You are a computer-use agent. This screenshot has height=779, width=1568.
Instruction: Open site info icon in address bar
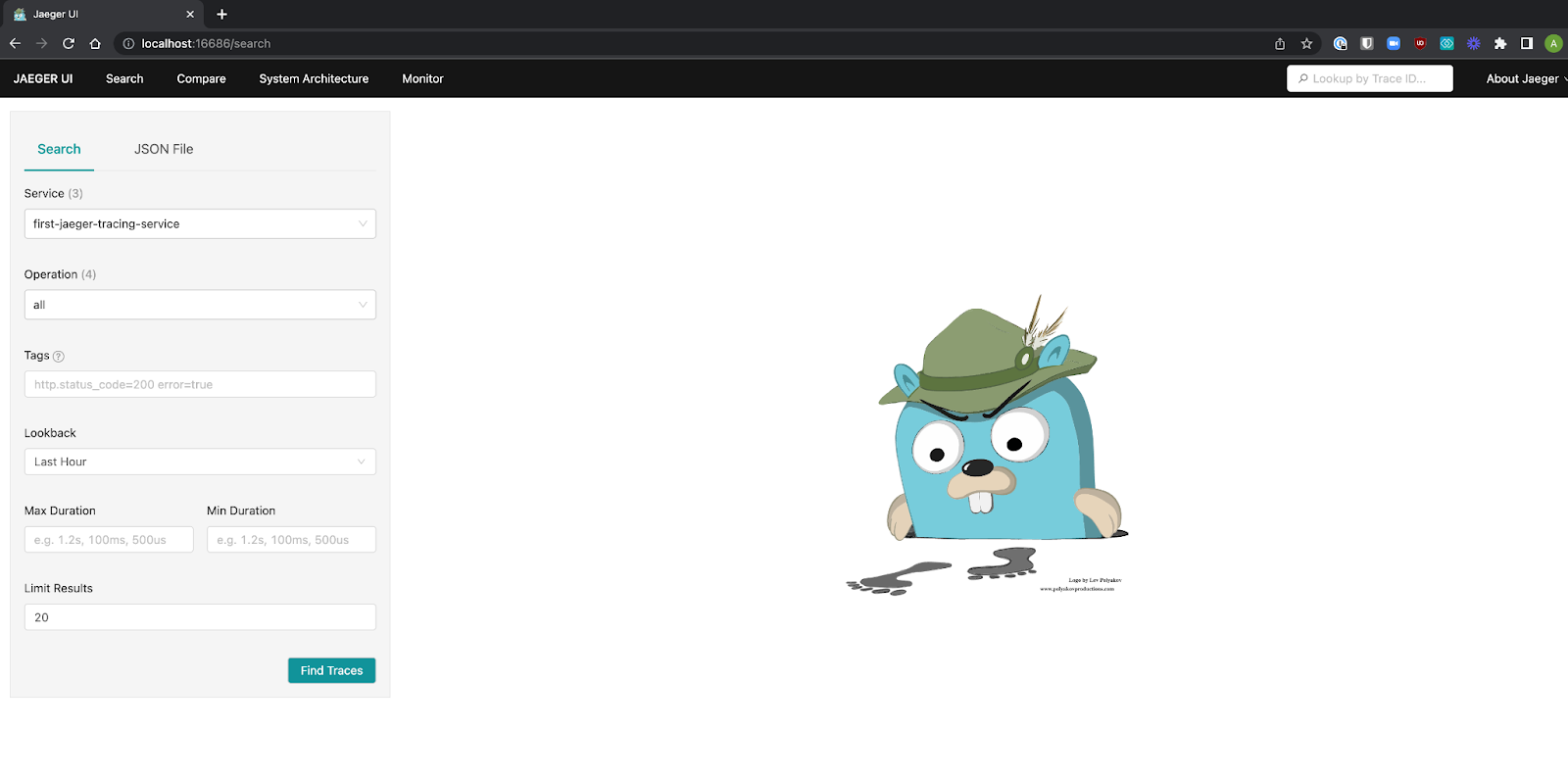pyautogui.click(x=128, y=43)
